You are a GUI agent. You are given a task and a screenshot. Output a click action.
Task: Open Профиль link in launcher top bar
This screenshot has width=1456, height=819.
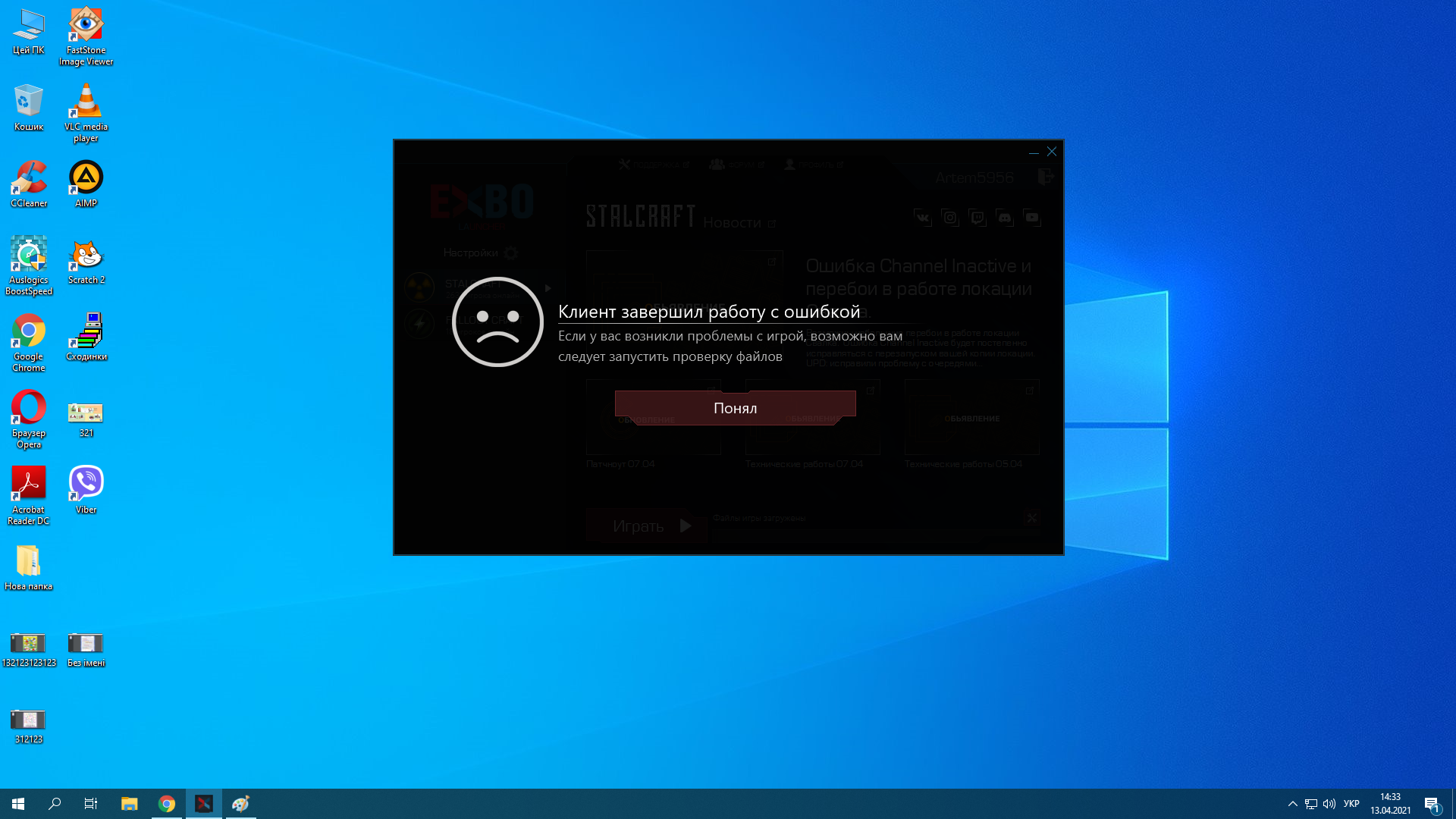click(x=814, y=165)
